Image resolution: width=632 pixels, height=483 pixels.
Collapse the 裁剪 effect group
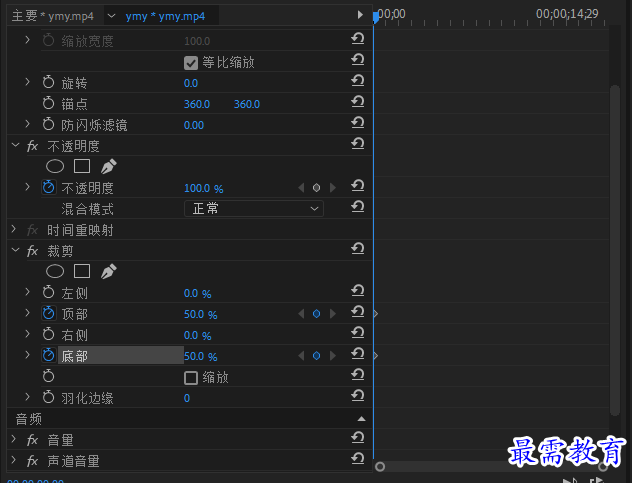click(x=15, y=250)
